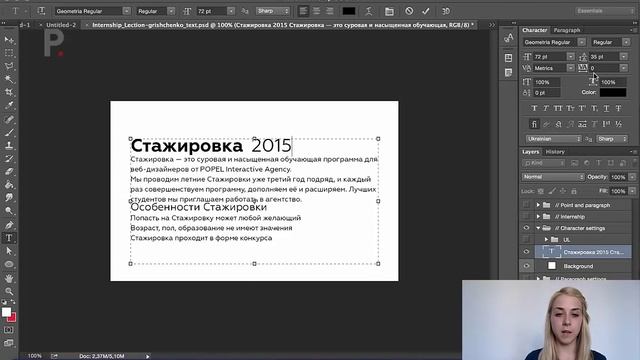Click the Create warped text icon
Image resolution: width=640 pixels, height=360 pixels.
point(369,11)
